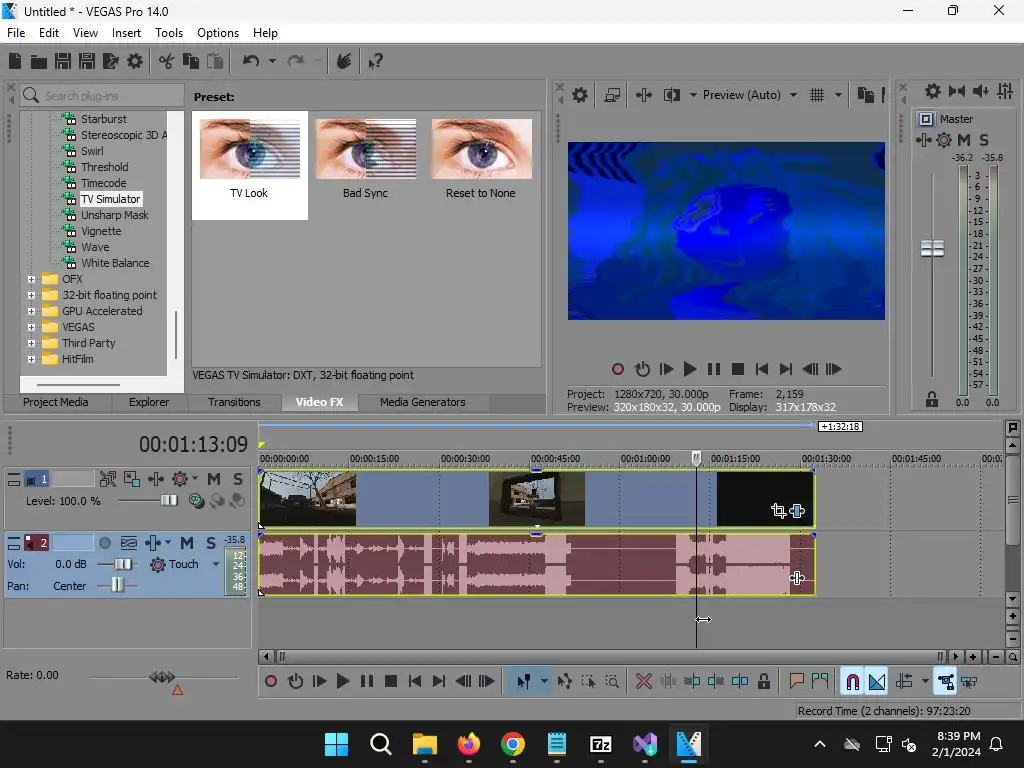Select the zoom edit tool
Image resolution: width=1024 pixels, height=768 pixels.
pyautogui.click(x=612, y=682)
